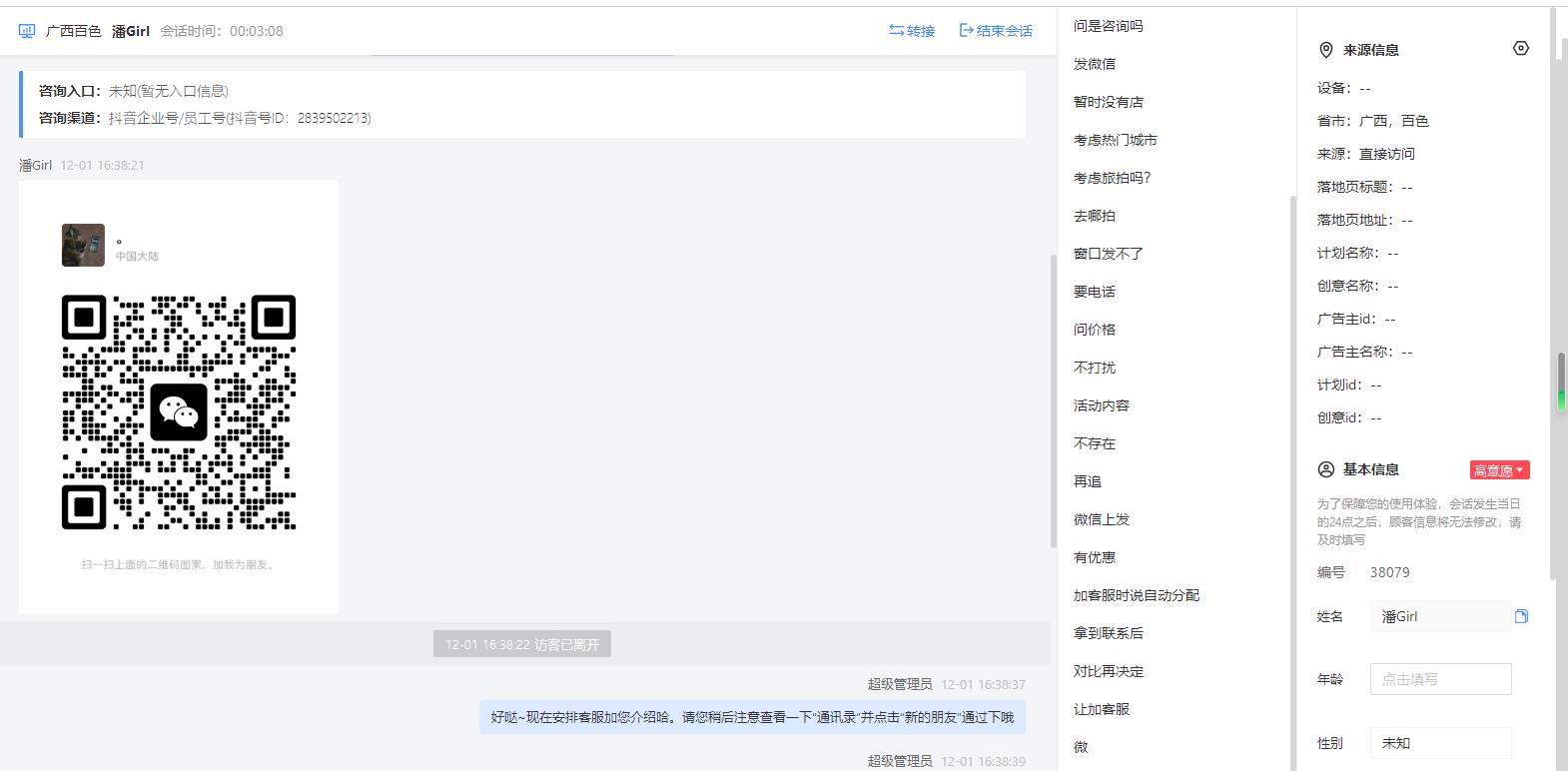Image resolution: width=1568 pixels, height=771 pixels.
Task: Select quick reply 考虑旅拍吗?
Action: [x=1113, y=178]
